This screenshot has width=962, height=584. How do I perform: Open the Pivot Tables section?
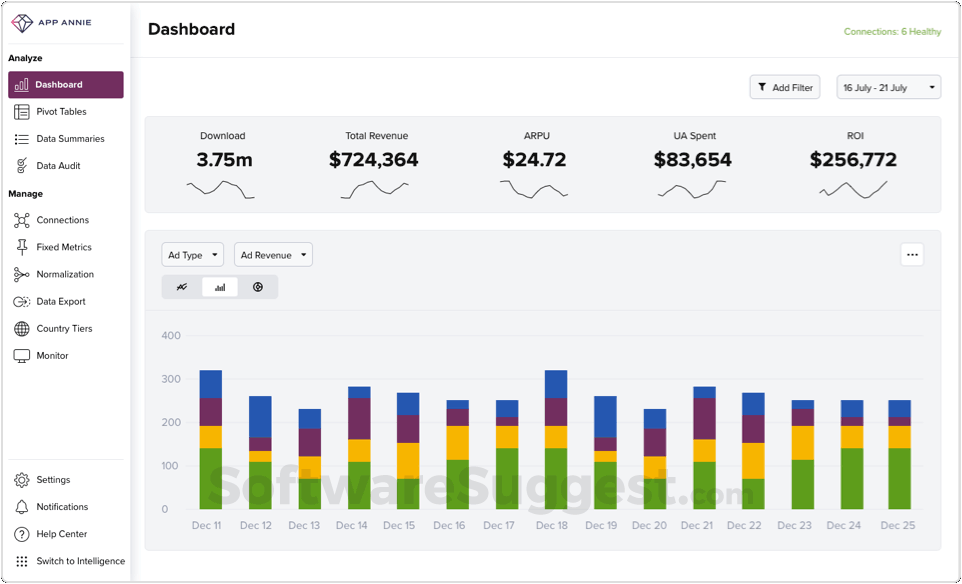[60, 111]
